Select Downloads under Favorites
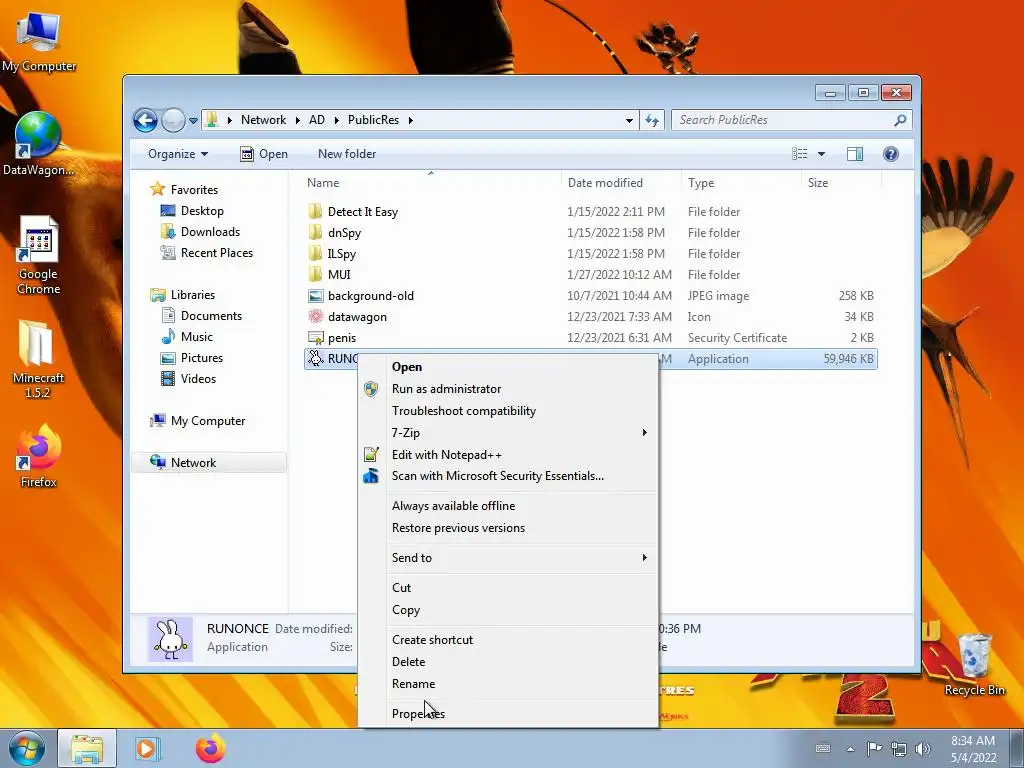 210,232
